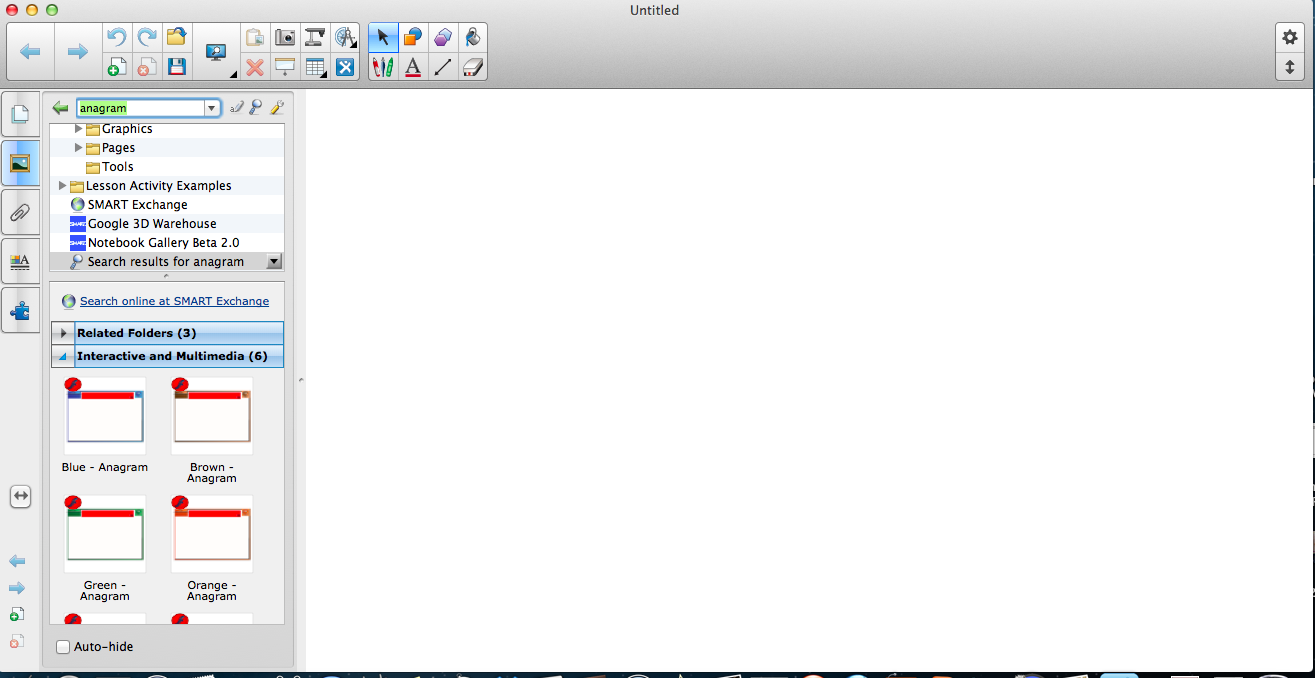The height and width of the screenshot is (678, 1315).
Task: Go to previous page via bottom-left arrow
Action: coord(17,561)
